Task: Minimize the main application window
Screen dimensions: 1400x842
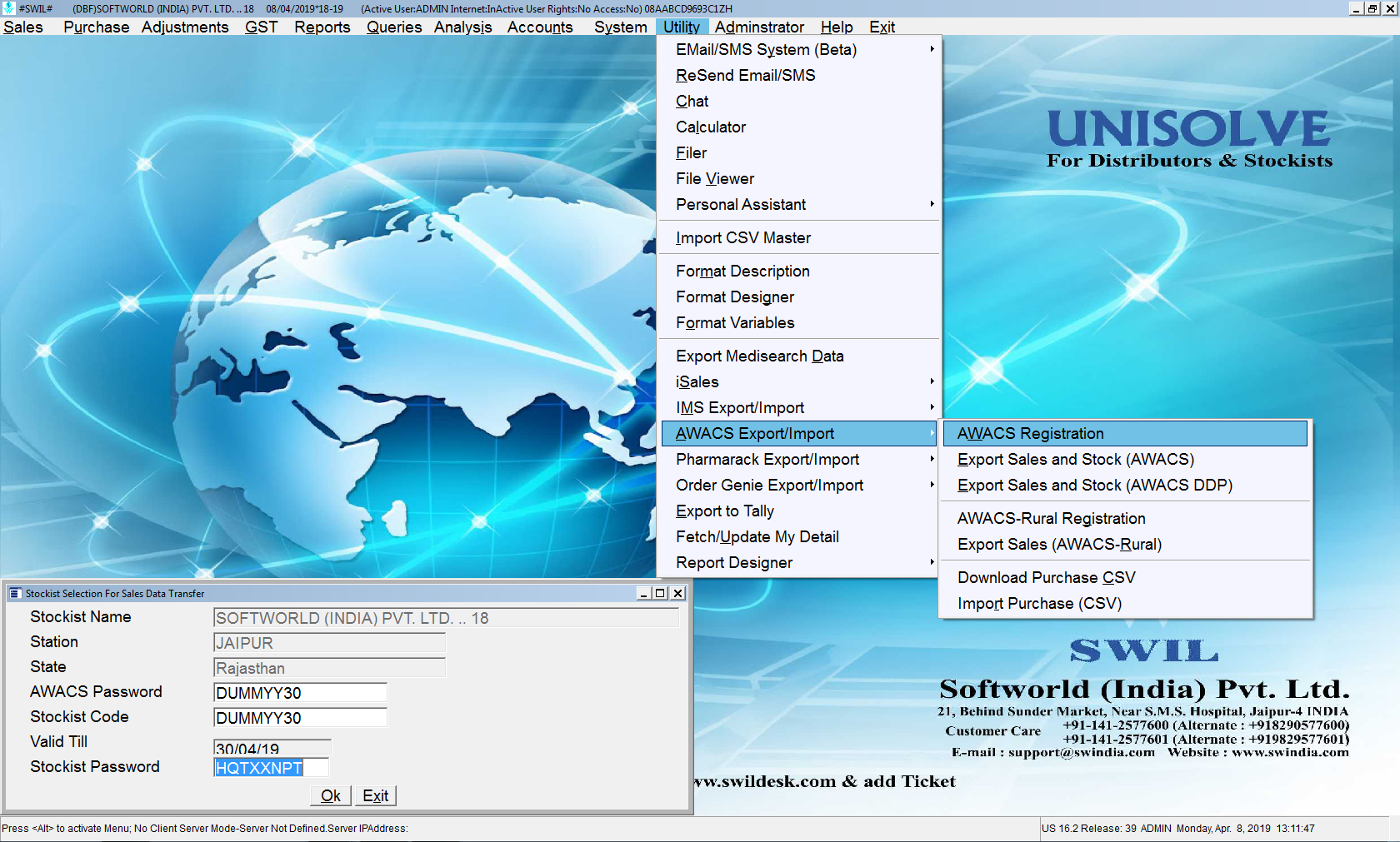Action: [x=1356, y=8]
